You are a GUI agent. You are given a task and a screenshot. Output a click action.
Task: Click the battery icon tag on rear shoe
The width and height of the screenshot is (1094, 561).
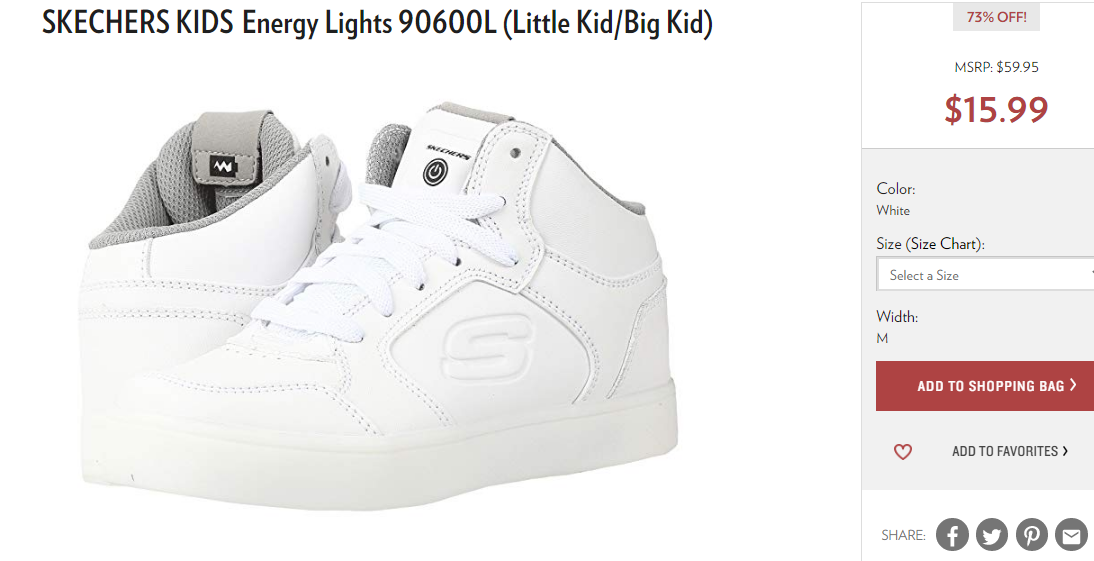click(224, 167)
